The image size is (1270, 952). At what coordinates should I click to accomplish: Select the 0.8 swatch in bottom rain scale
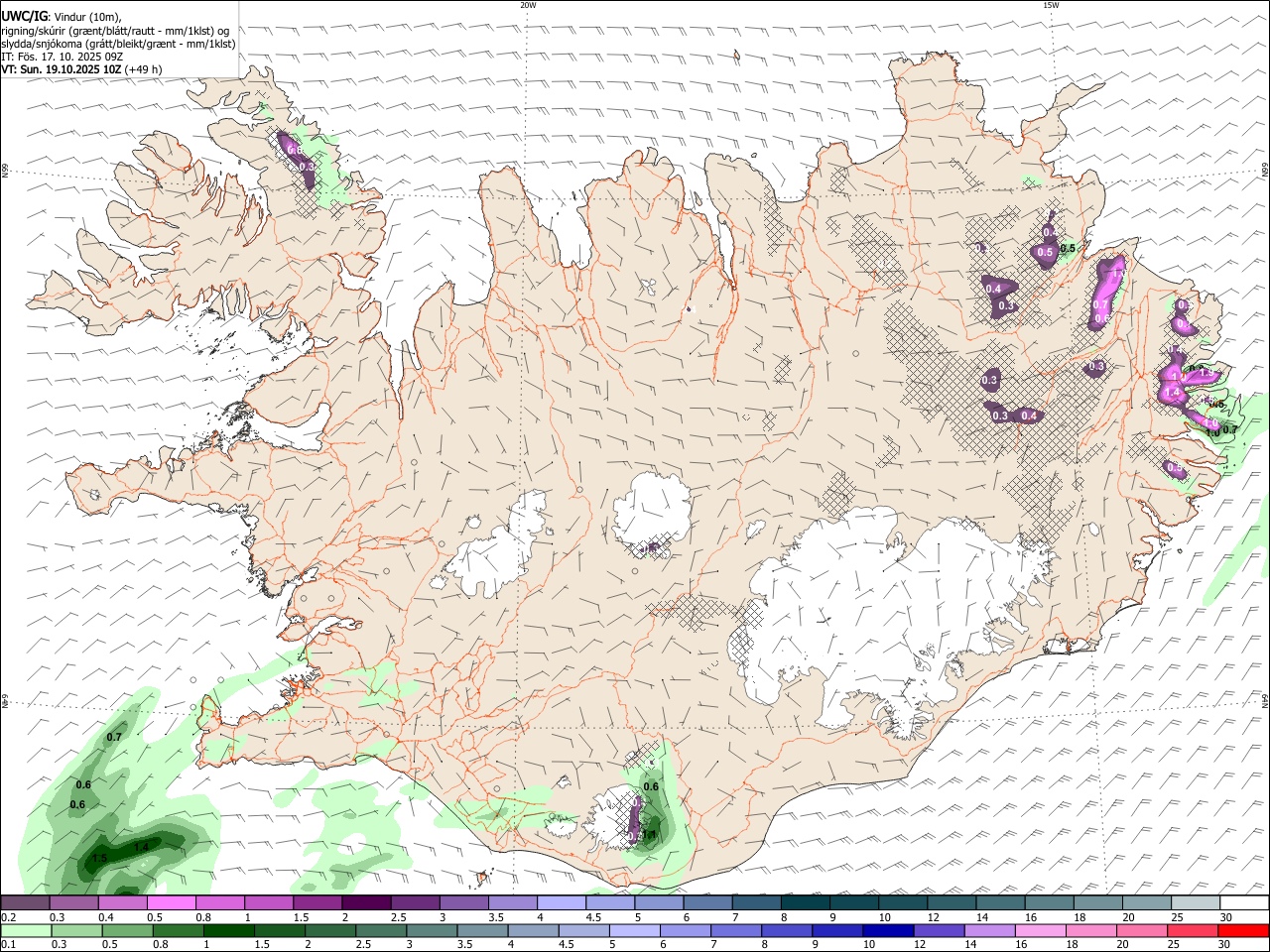pyautogui.click(x=179, y=931)
